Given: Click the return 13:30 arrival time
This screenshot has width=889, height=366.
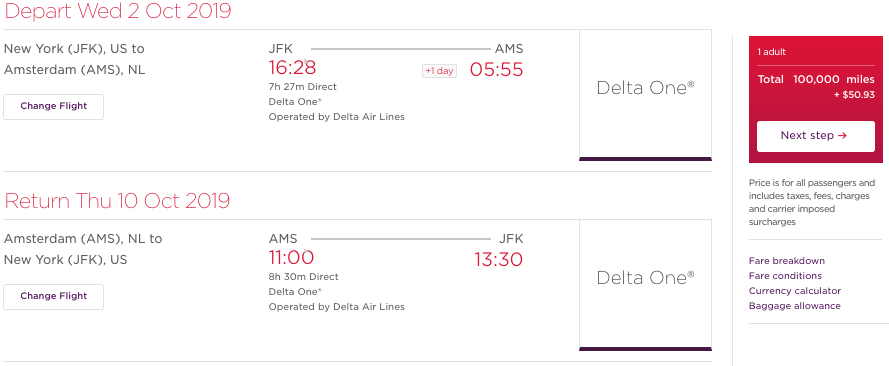Looking at the screenshot, I should tap(498, 259).
